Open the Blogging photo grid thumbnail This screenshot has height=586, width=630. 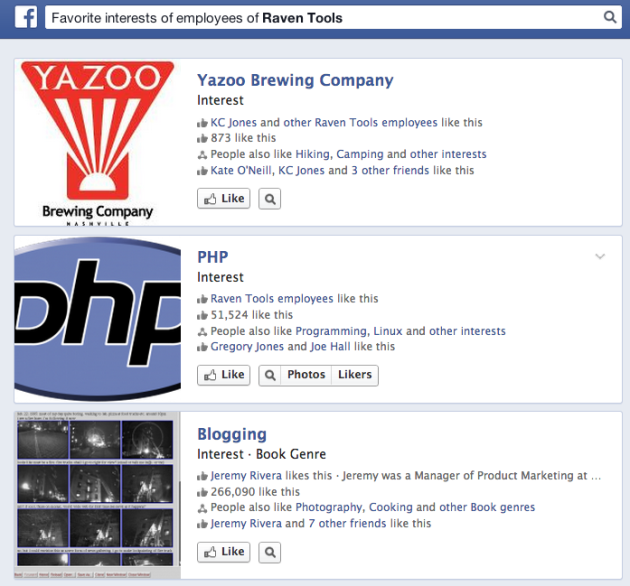tap(98, 495)
